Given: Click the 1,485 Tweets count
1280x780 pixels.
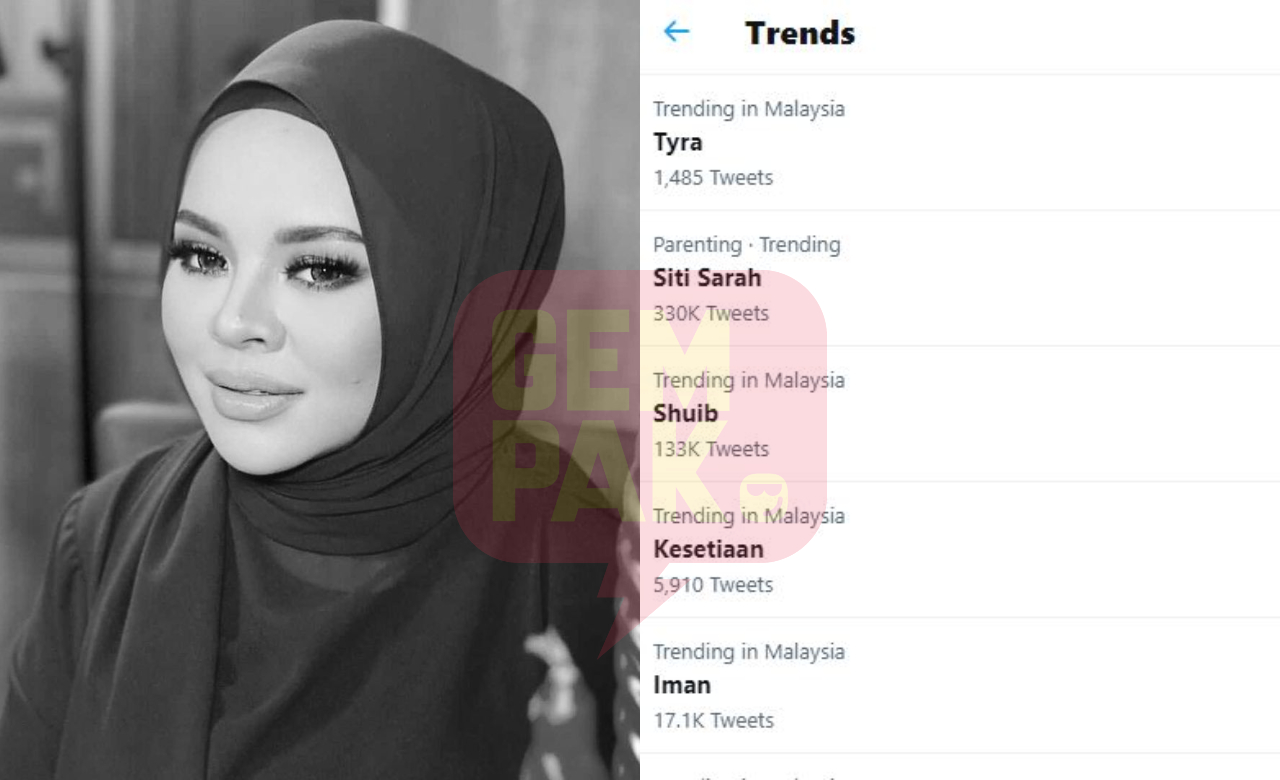Looking at the screenshot, I should [x=713, y=178].
